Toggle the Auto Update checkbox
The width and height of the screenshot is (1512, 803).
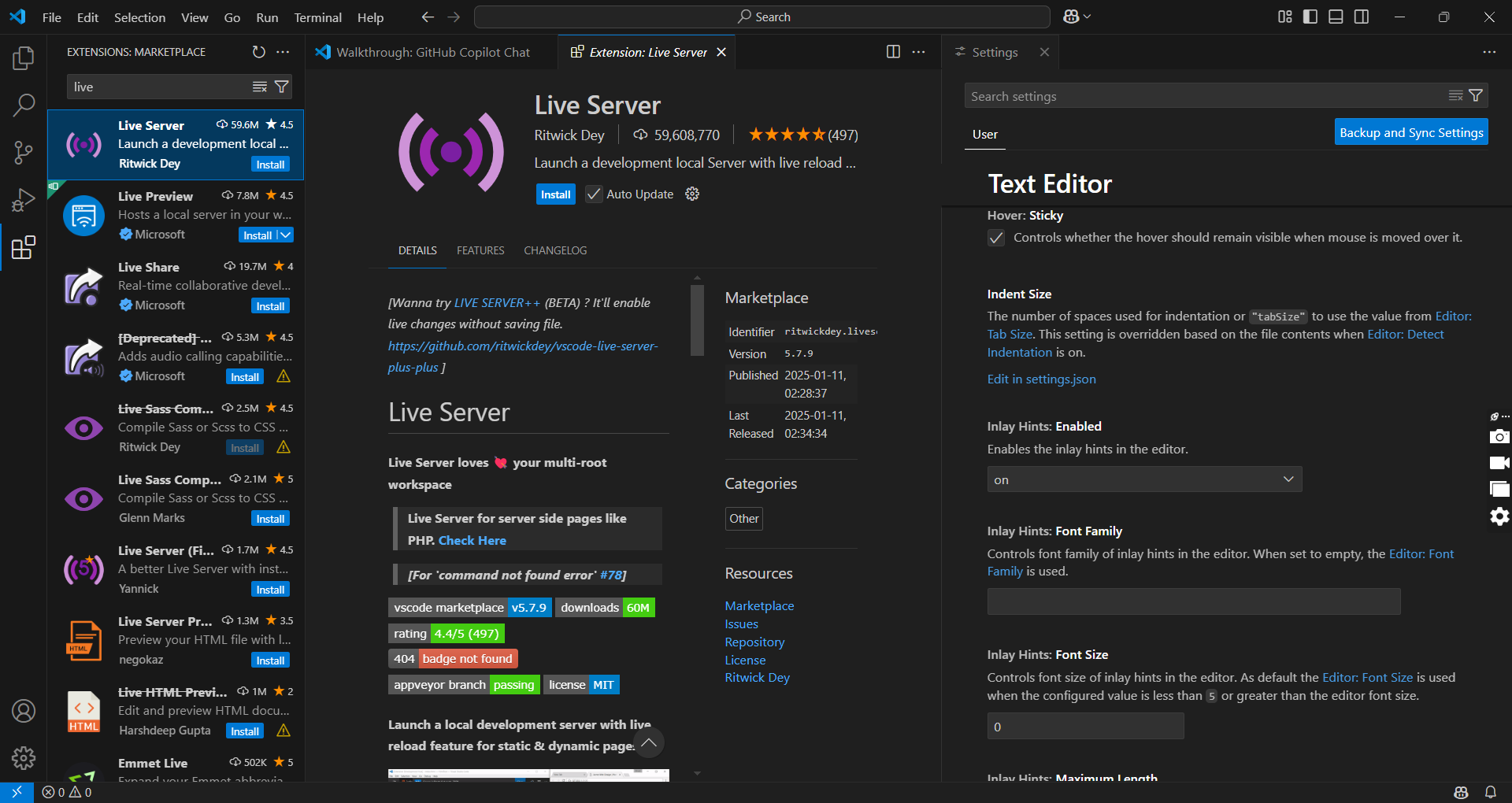coord(594,194)
